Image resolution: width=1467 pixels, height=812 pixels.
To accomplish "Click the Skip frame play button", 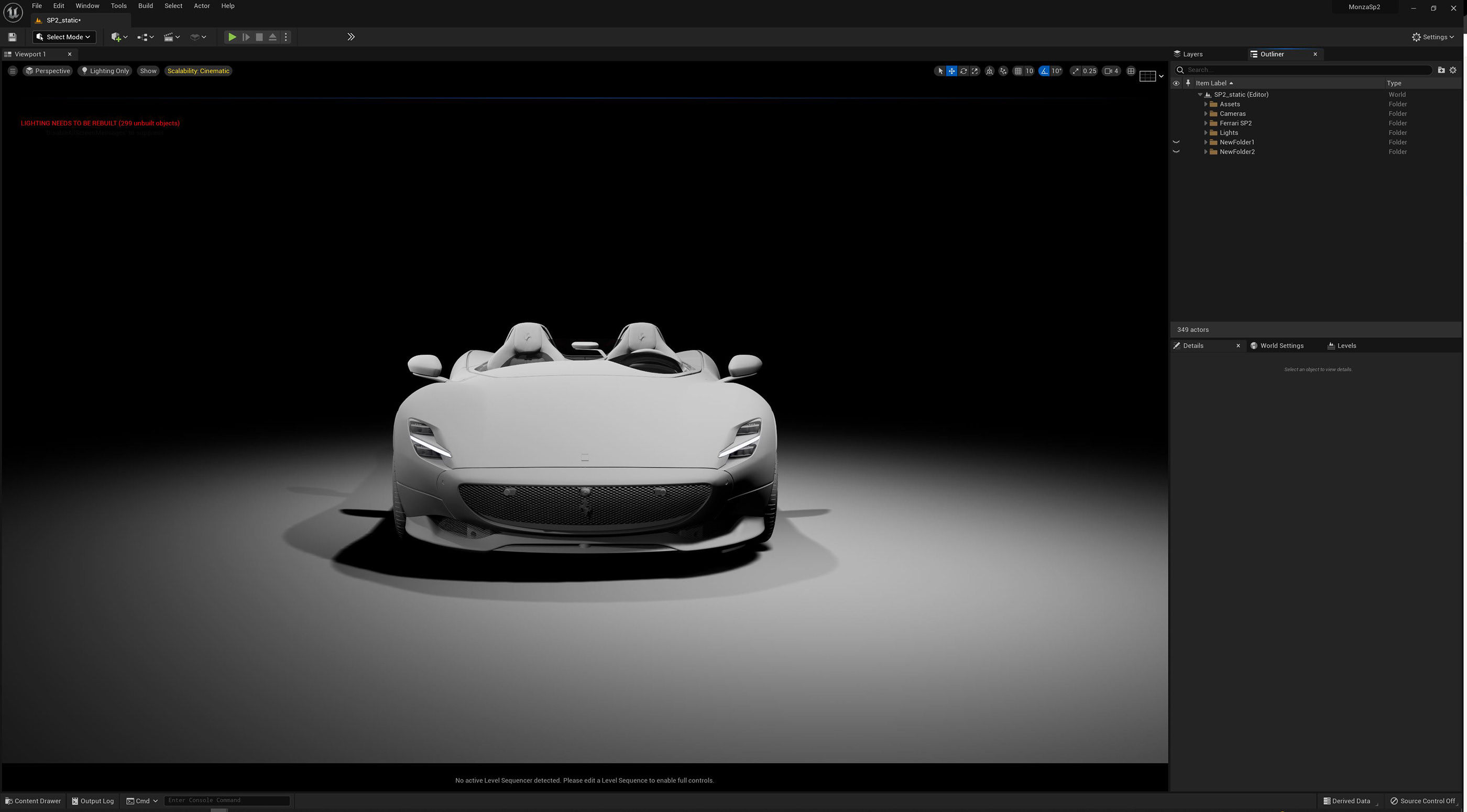I will (x=246, y=37).
